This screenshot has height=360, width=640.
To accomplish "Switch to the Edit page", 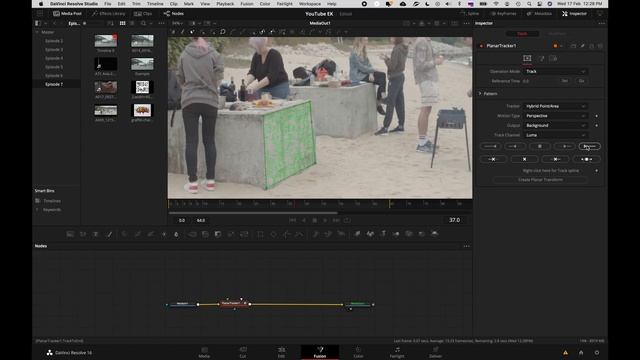I will click(281, 352).
